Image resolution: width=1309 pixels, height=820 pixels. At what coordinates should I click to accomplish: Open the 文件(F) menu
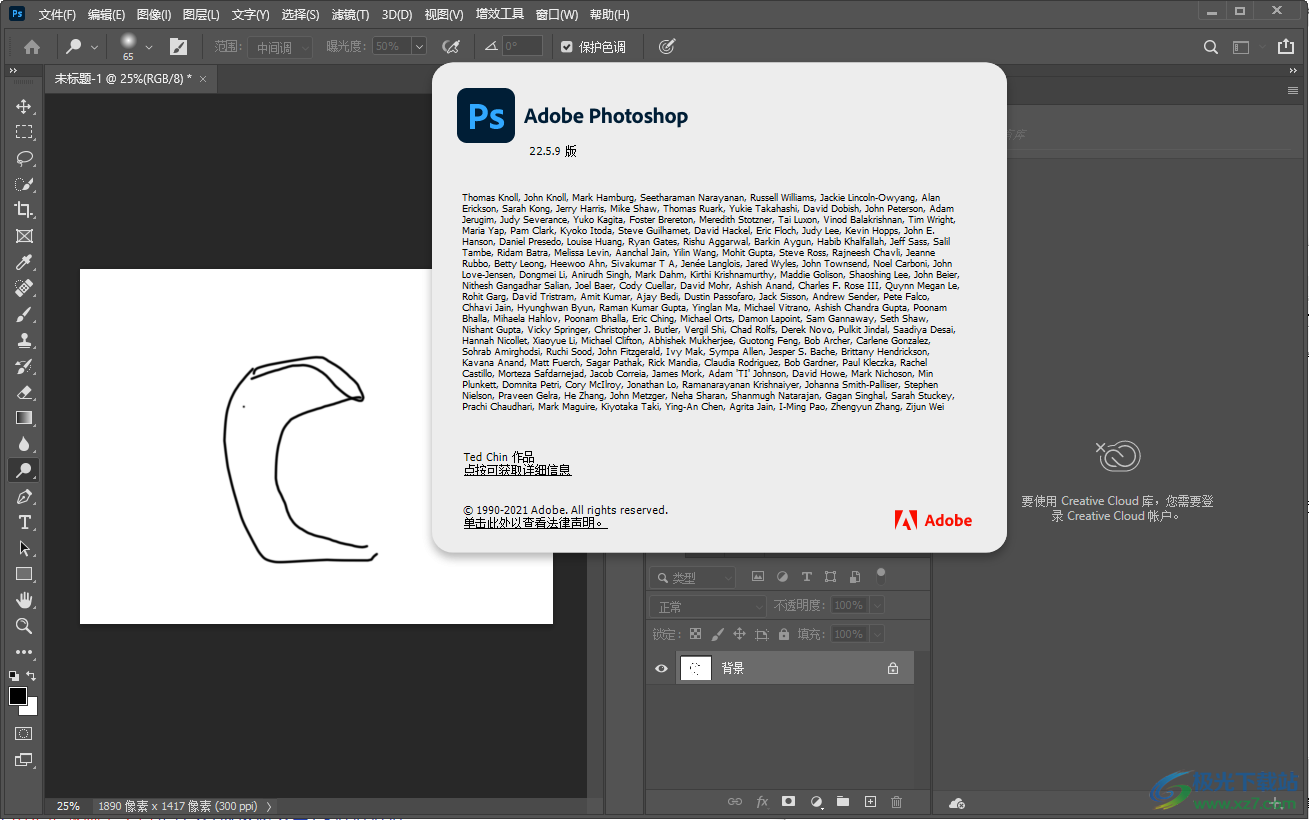[57, 14]
